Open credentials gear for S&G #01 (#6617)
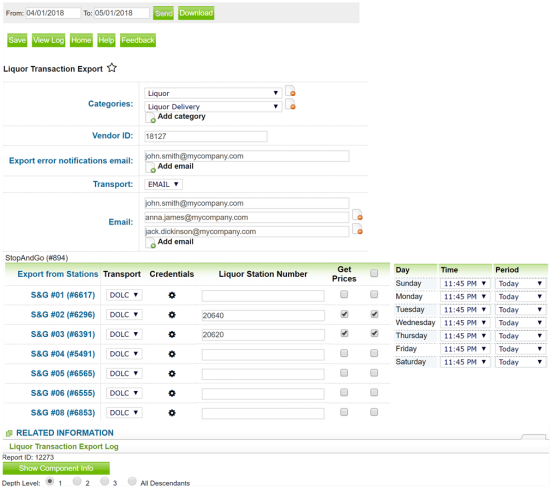 (x=172, y=295)
